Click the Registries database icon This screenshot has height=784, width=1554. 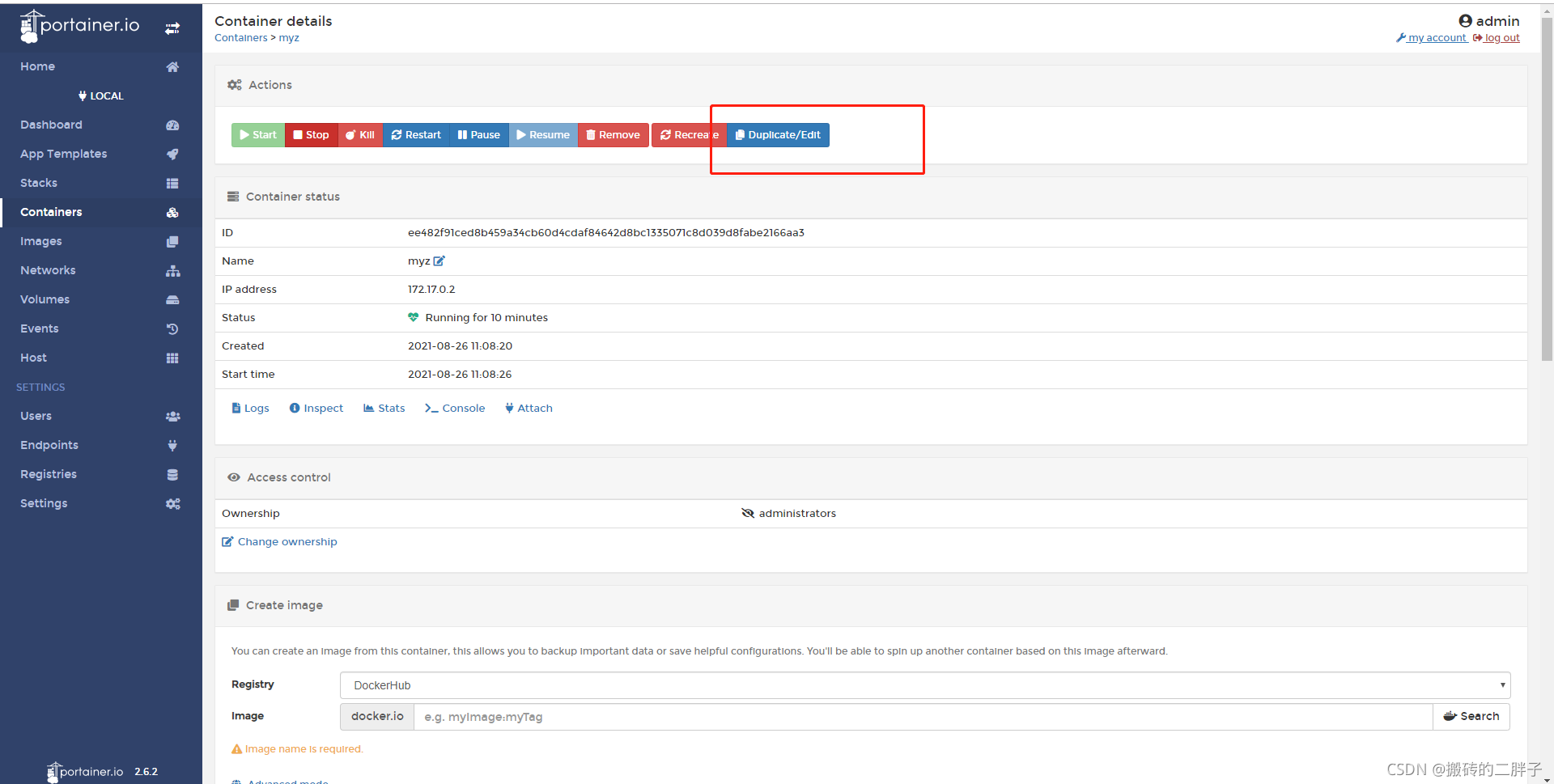point(172,474)
